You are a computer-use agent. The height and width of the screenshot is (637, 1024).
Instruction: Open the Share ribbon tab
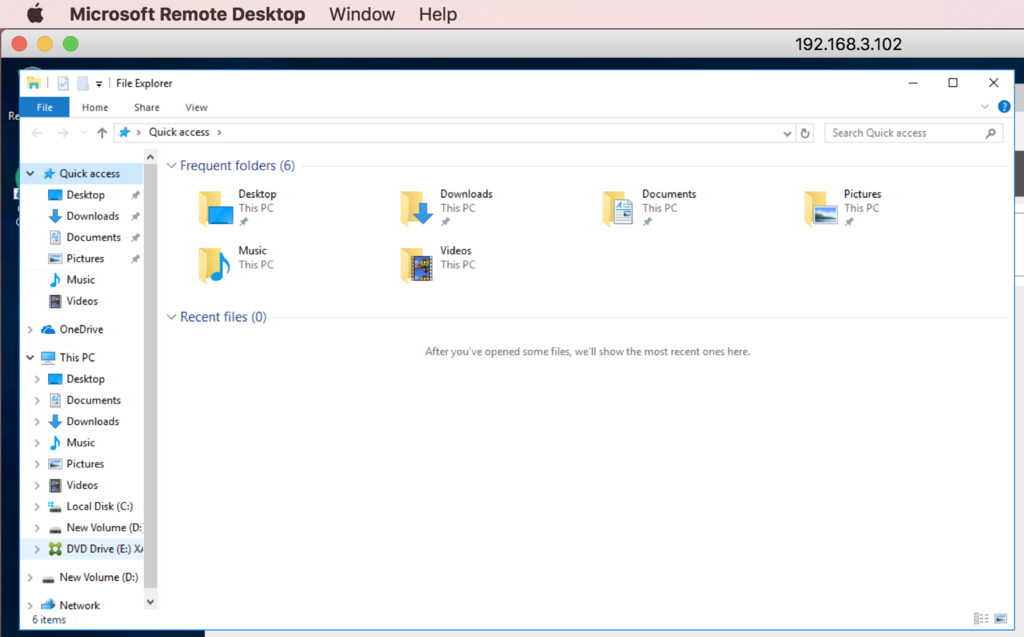point(146,107)
